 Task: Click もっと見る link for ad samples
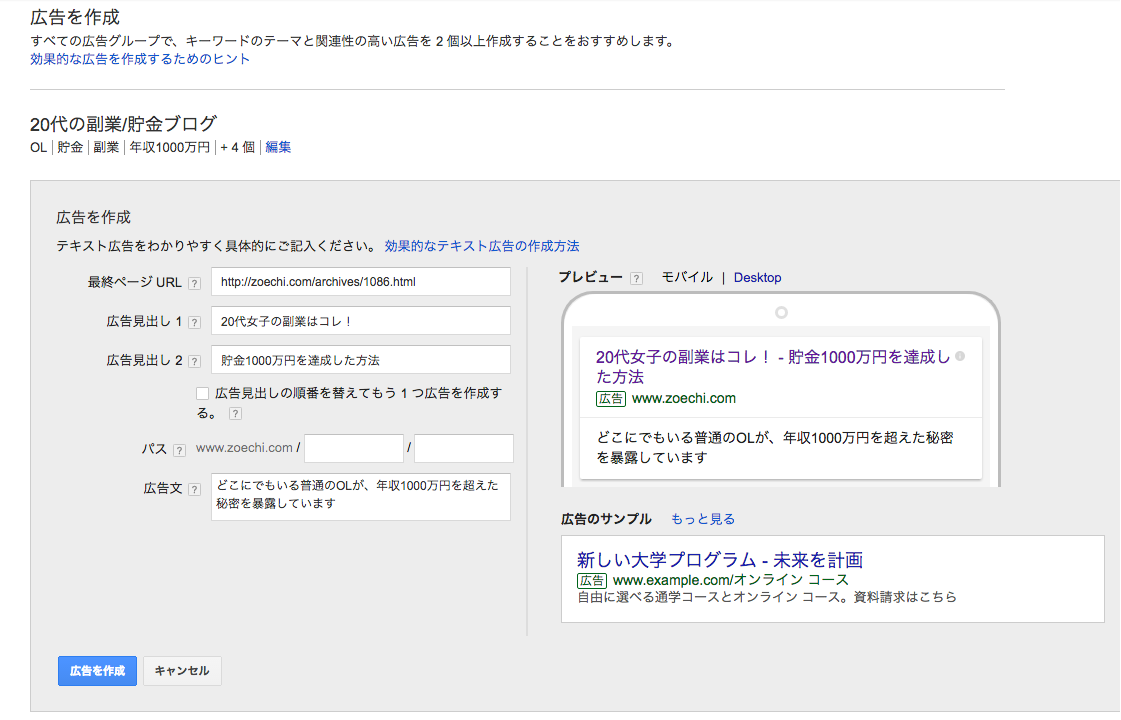point(703,519)
